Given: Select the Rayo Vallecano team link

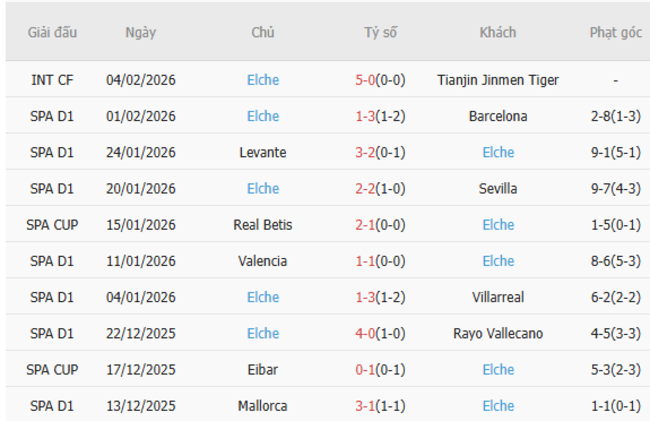Looking at the screenshot, I should [x=498, y=333].
